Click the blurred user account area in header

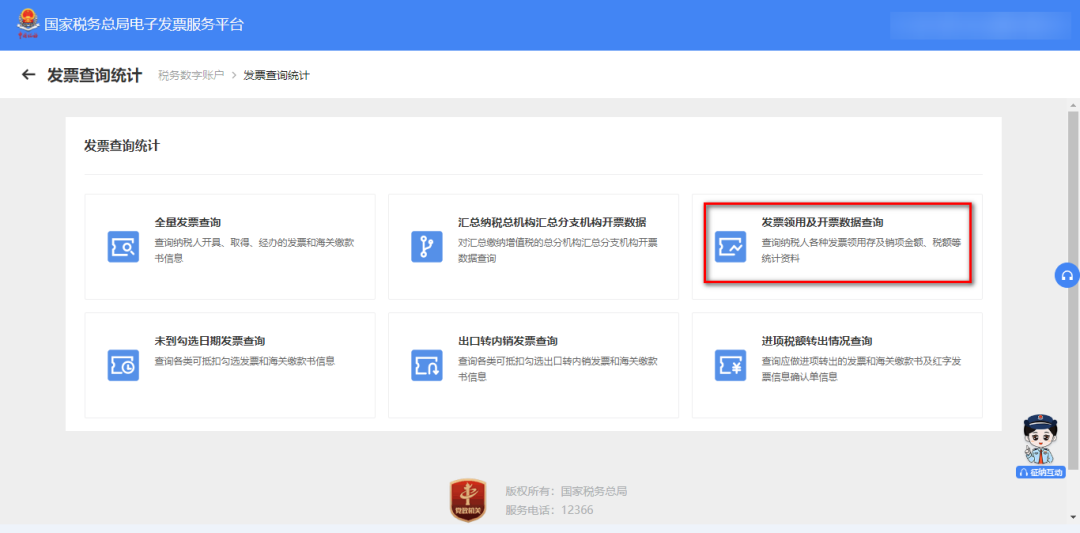tap(978, 25)
